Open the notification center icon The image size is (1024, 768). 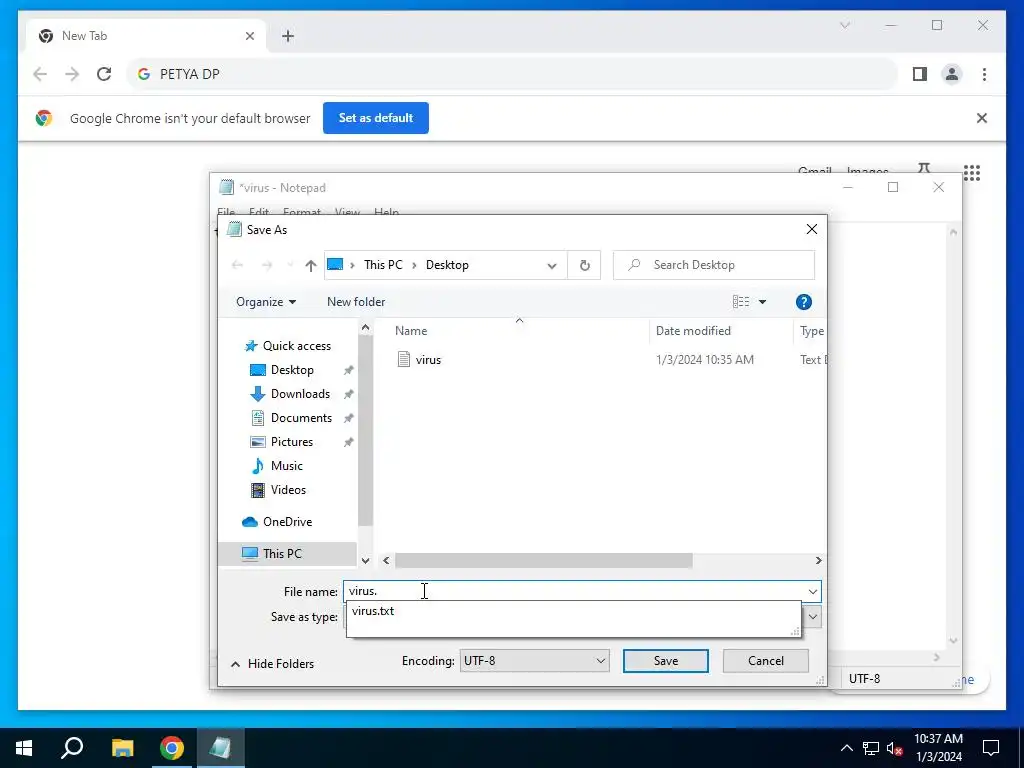(991, 748)
